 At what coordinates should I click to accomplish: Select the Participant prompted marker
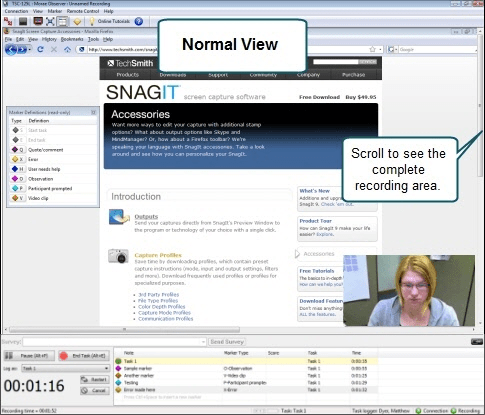[53, 188]
